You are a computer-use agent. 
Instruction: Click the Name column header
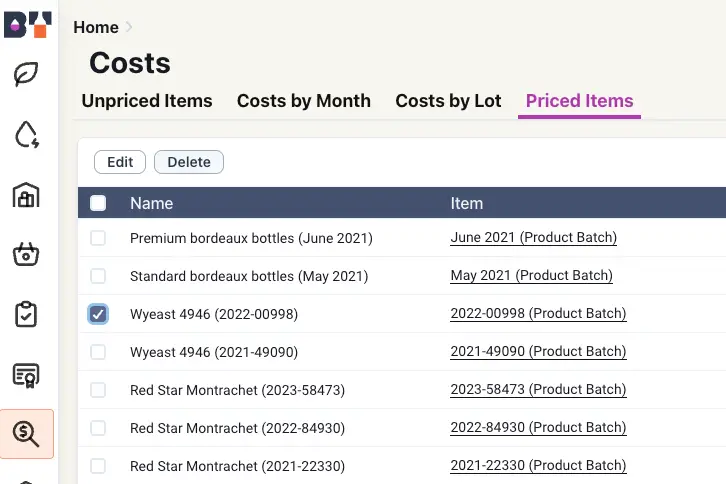(x=151, y=203)
